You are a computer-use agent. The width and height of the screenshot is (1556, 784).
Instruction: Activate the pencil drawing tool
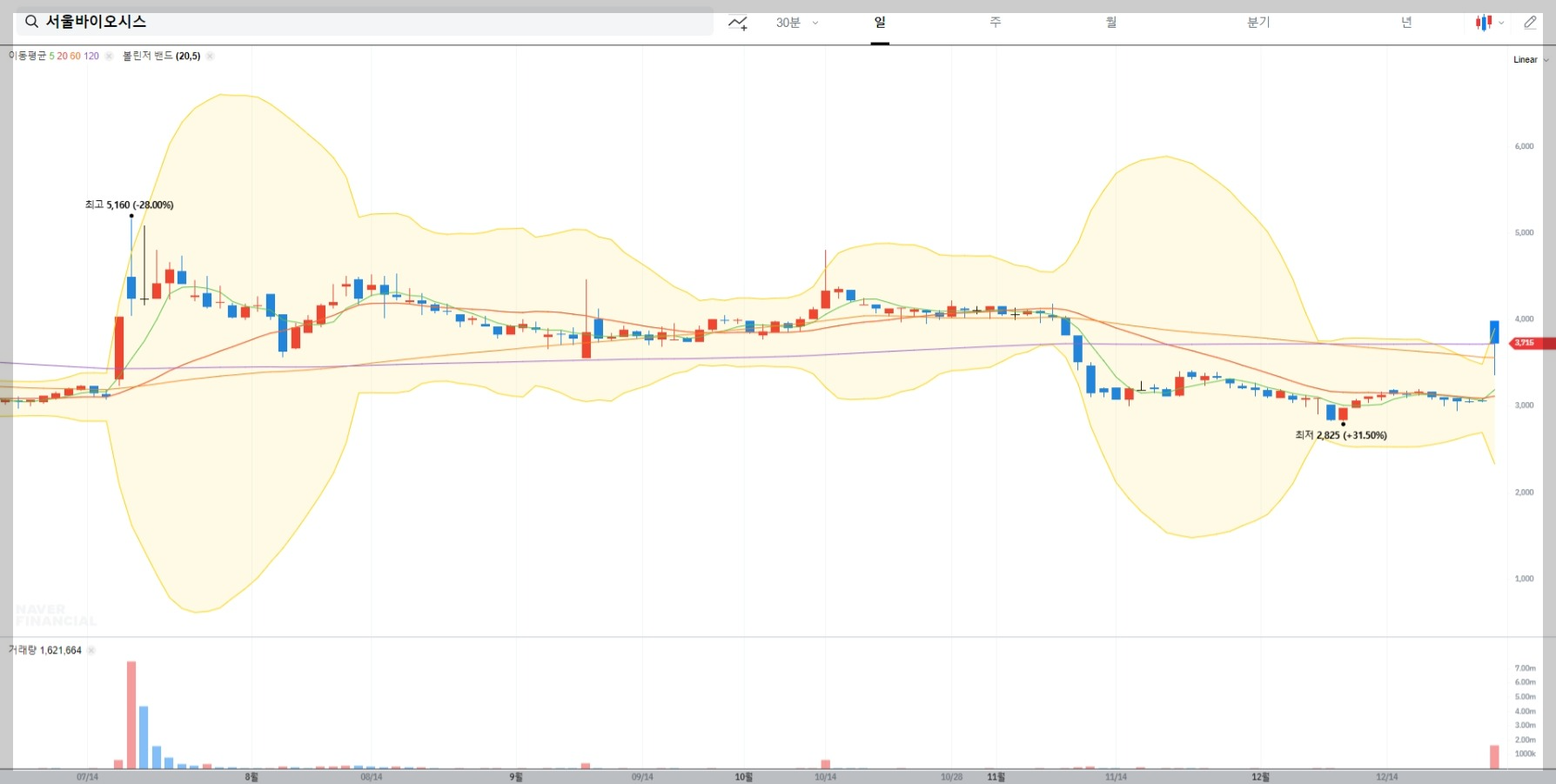pyautogui.click(x=1530, y=23)
